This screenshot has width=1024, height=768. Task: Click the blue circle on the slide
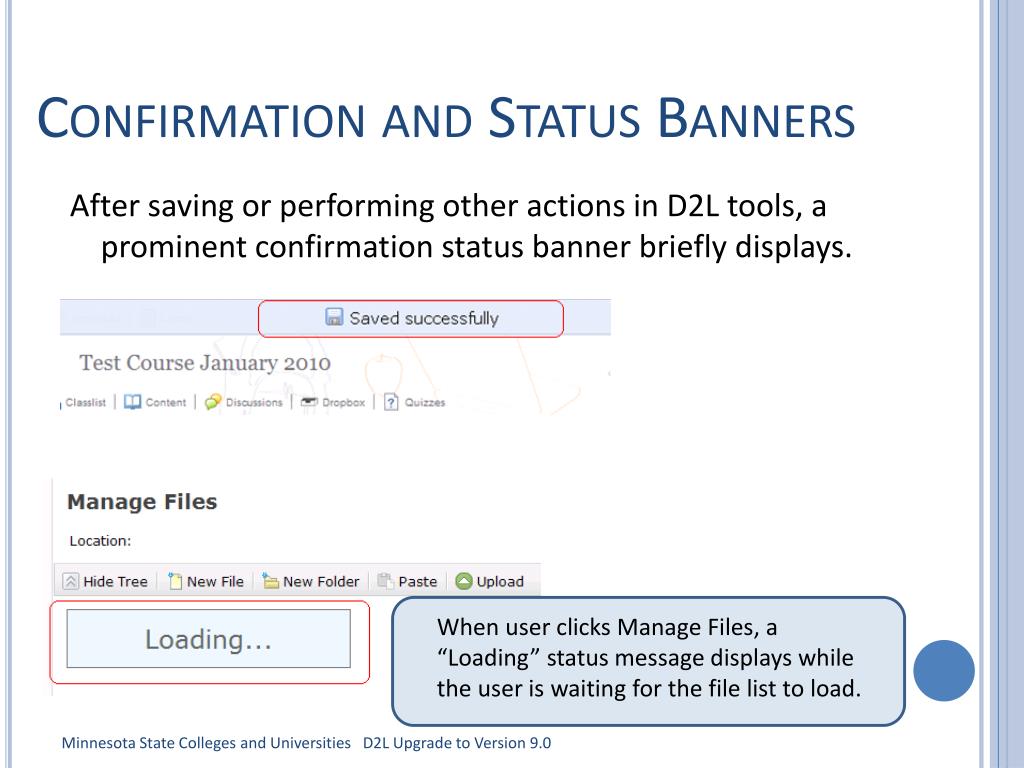coord(944,671)
